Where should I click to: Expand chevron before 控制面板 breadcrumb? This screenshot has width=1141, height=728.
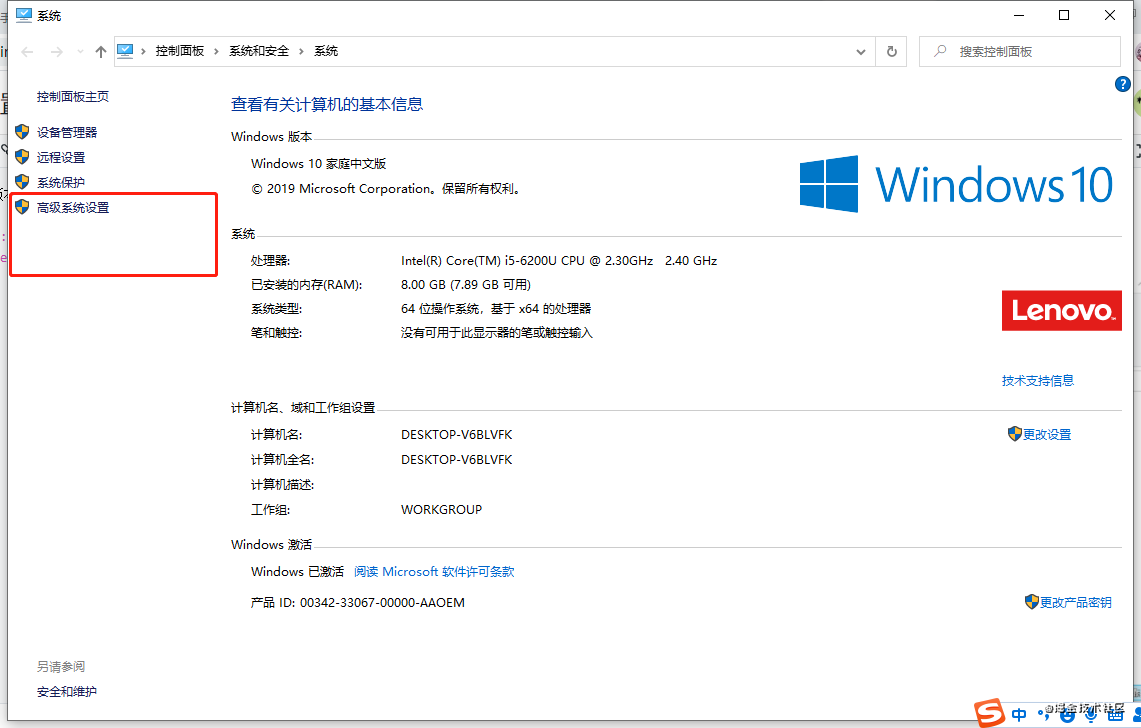[143, 51]
